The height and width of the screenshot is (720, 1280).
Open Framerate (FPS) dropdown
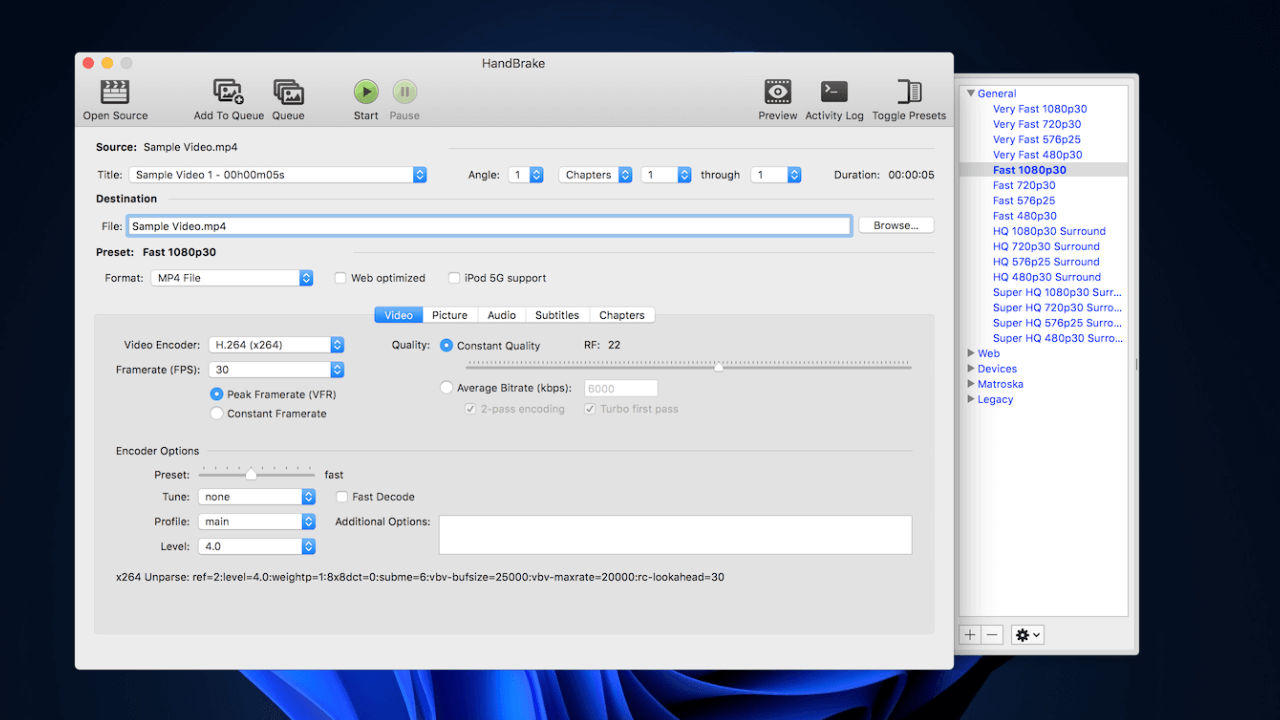click(x=277, y=370)
